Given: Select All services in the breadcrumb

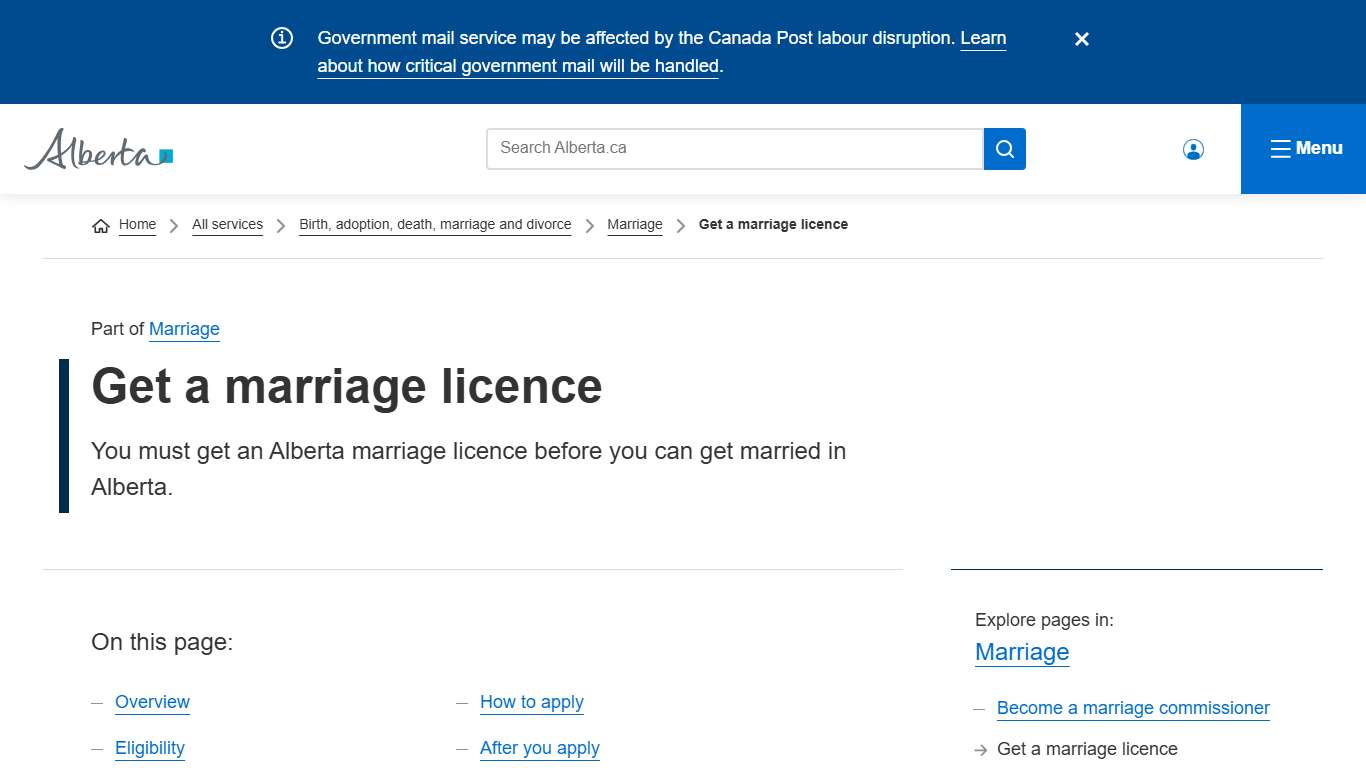Looking at the screenshot, I should 227,224.
